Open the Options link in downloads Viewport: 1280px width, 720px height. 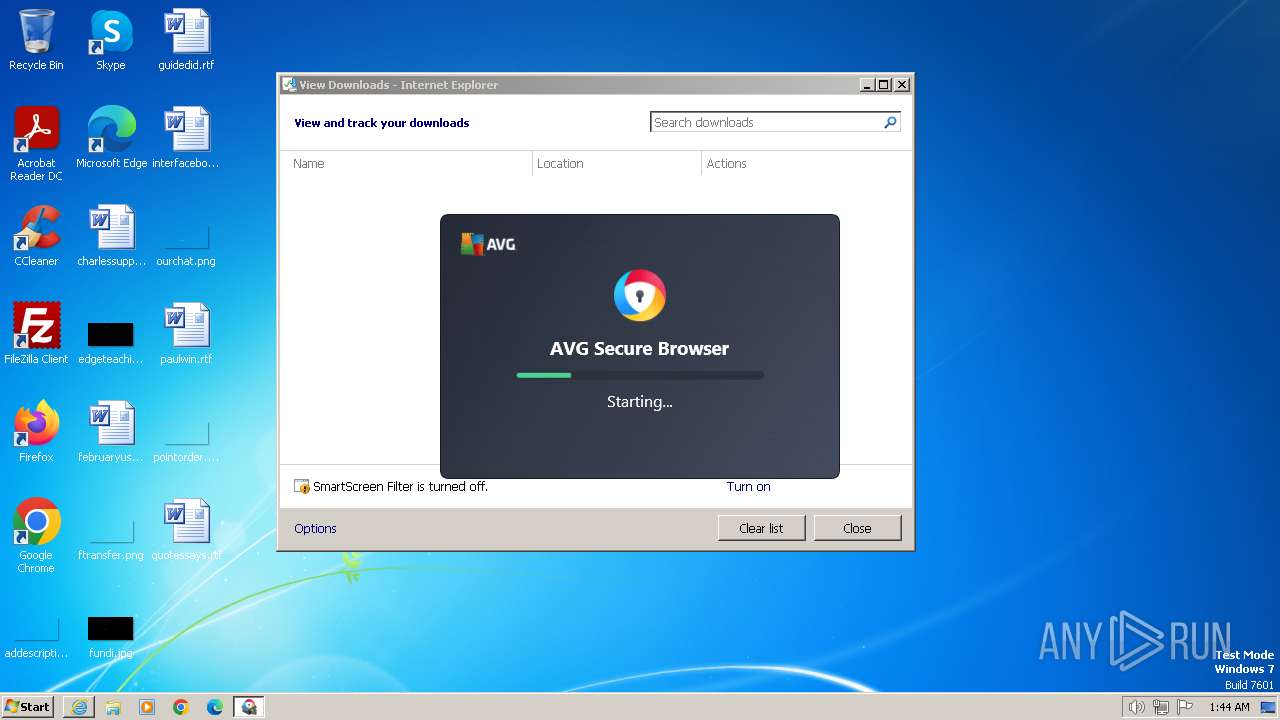click(x=315, y=528)
